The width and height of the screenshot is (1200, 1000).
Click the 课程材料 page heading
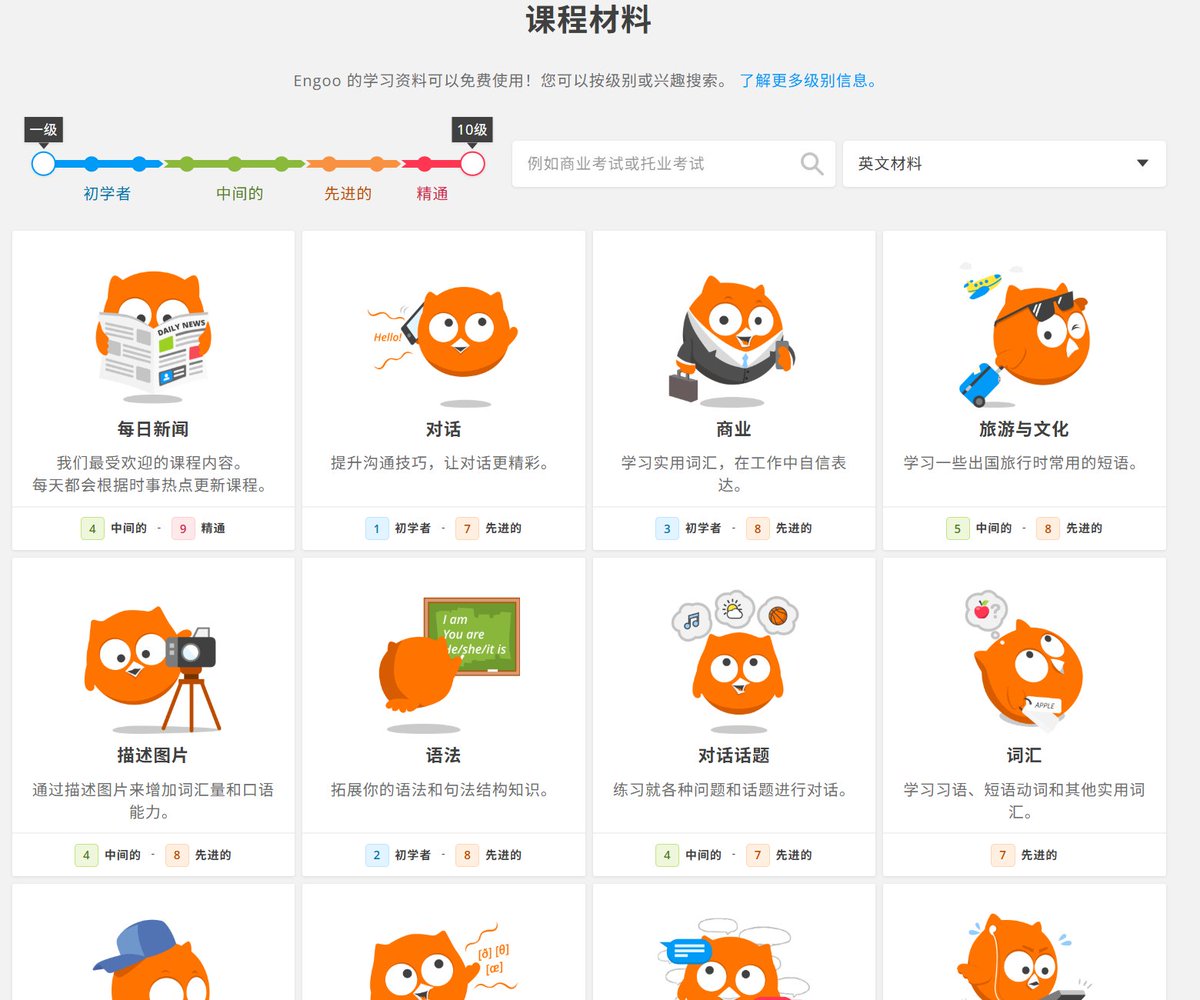[x=589, y=20]
